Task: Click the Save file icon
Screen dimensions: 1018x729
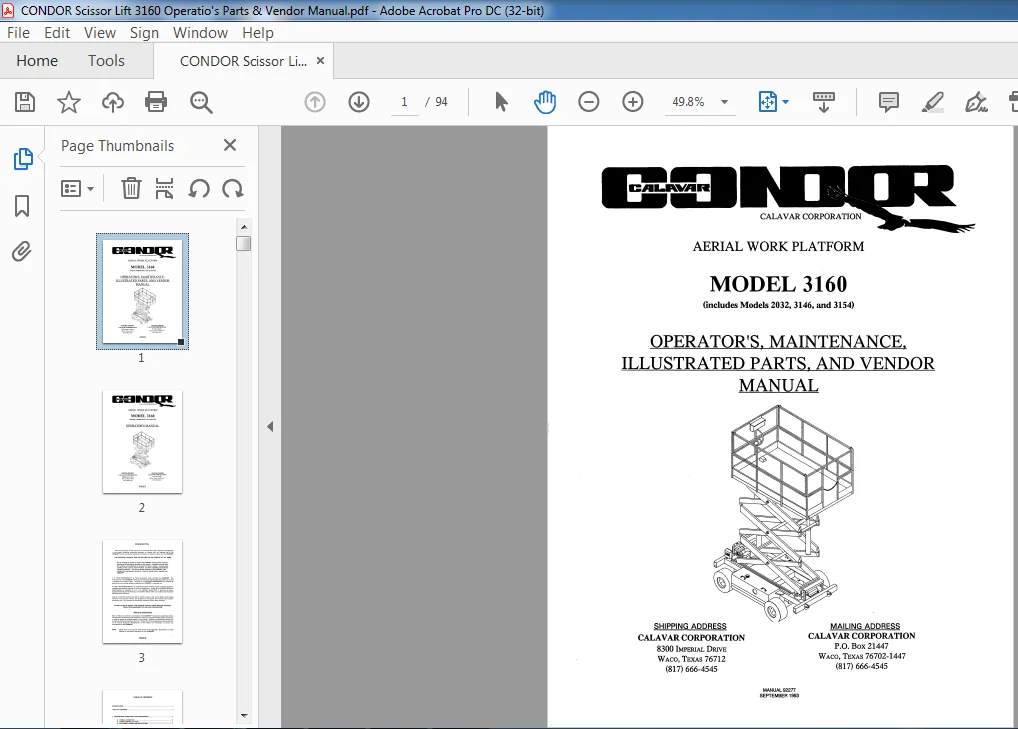Action: click(x=25, y=102)
